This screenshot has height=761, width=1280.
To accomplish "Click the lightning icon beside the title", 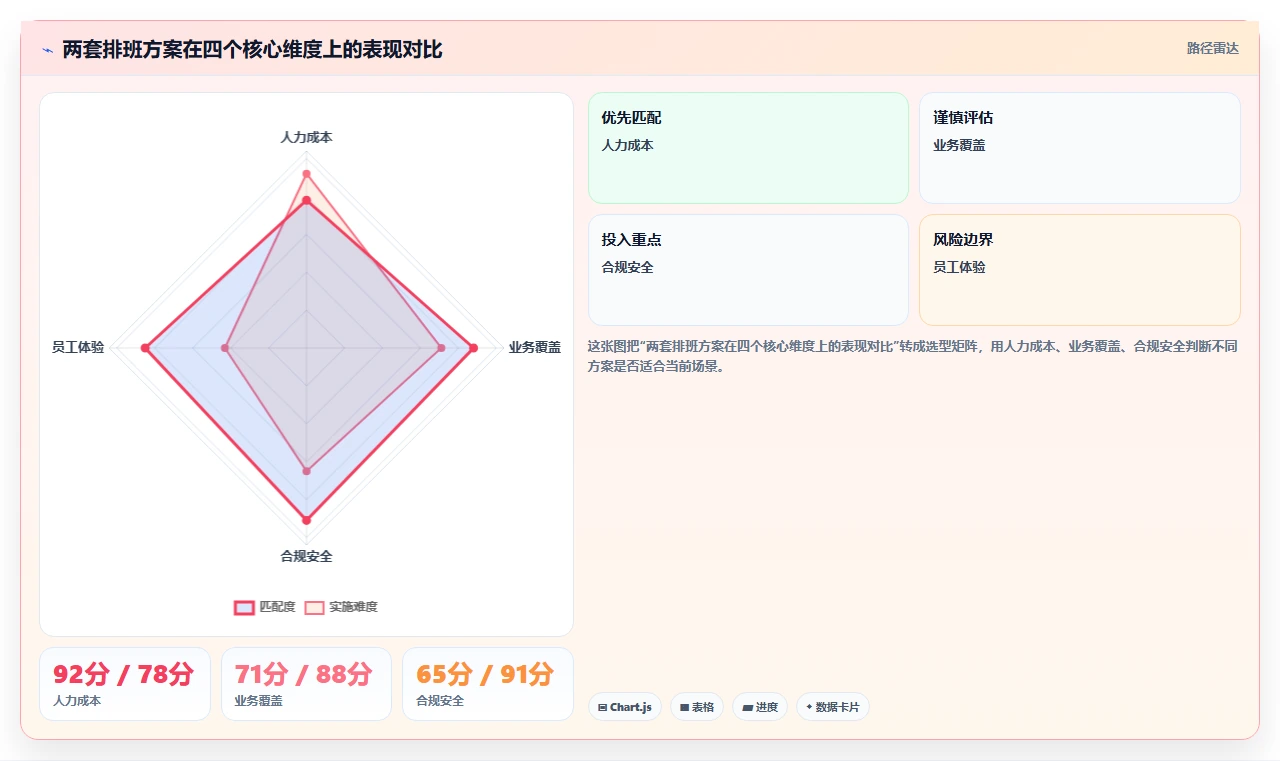I will pos(47,50).
